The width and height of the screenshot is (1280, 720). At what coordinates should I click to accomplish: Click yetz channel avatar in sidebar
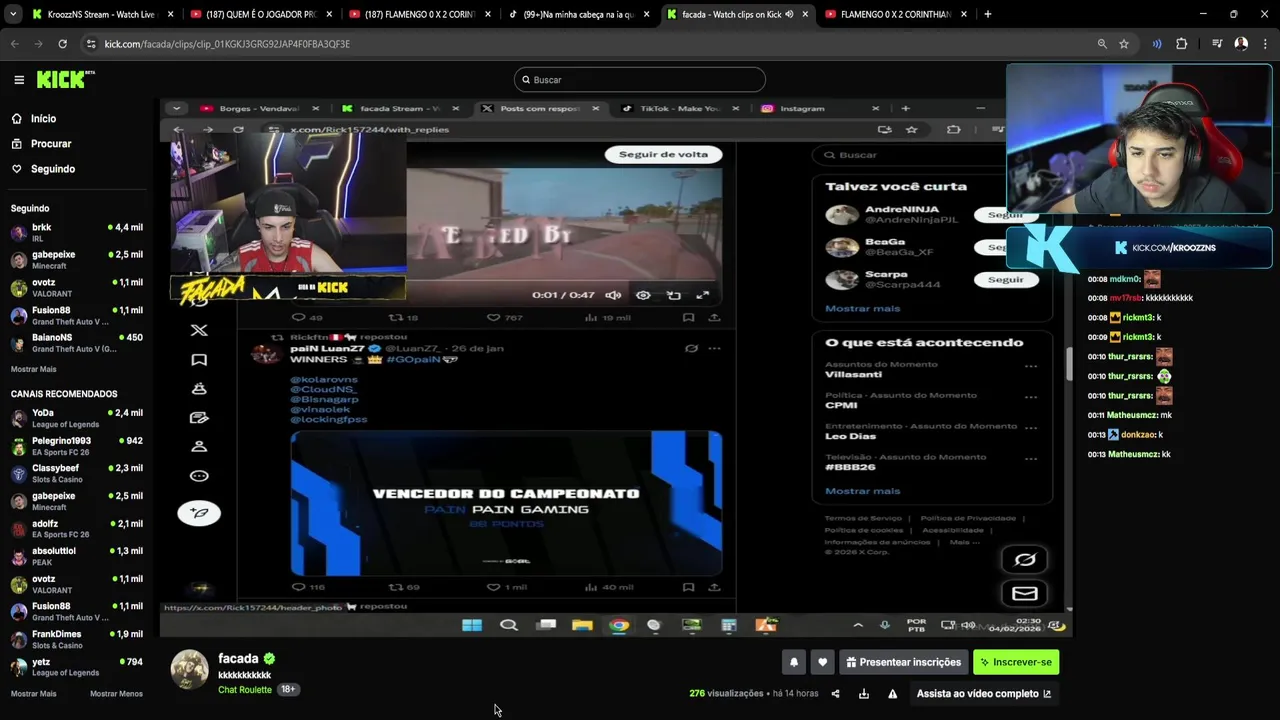(19, 667)
